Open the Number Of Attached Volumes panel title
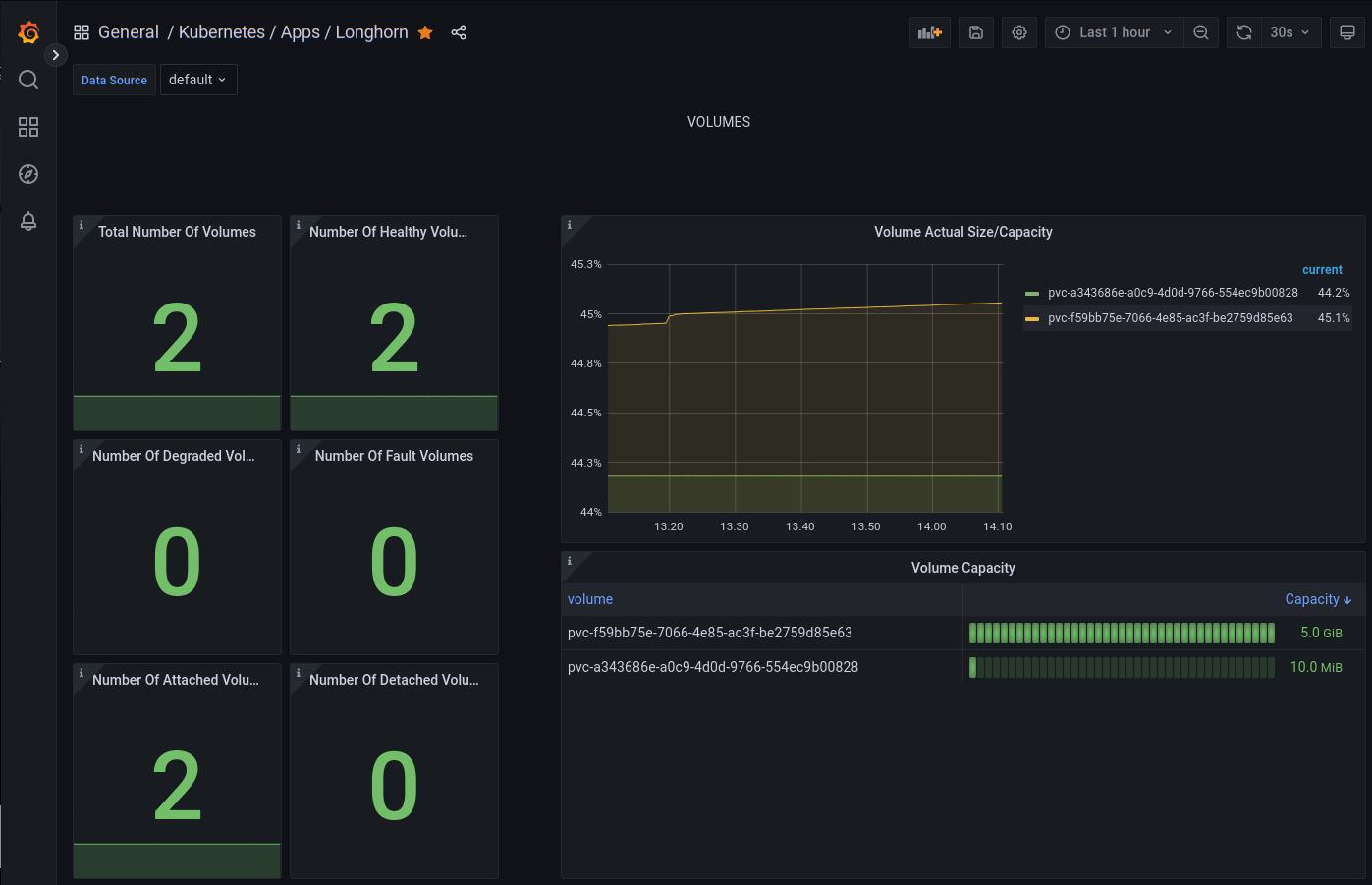The image size is (1372, 885). tap(176, 680)
